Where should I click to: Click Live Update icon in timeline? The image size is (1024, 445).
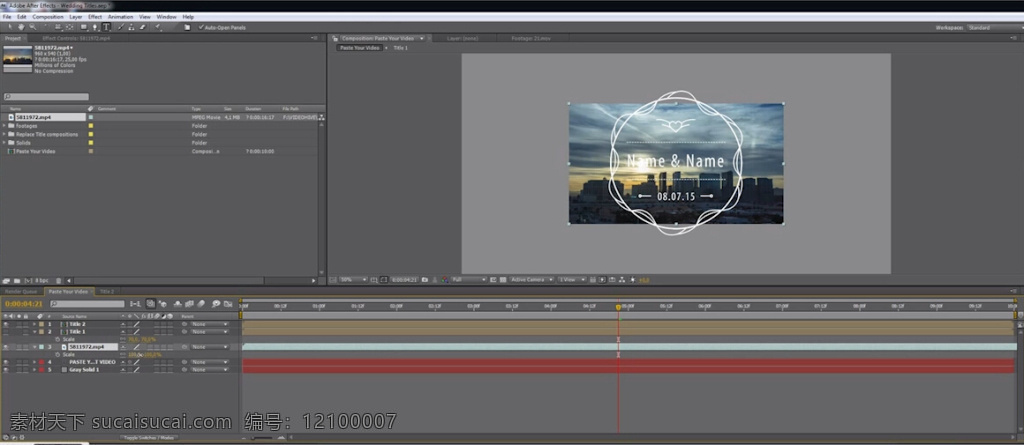click(x=150, y=303)
